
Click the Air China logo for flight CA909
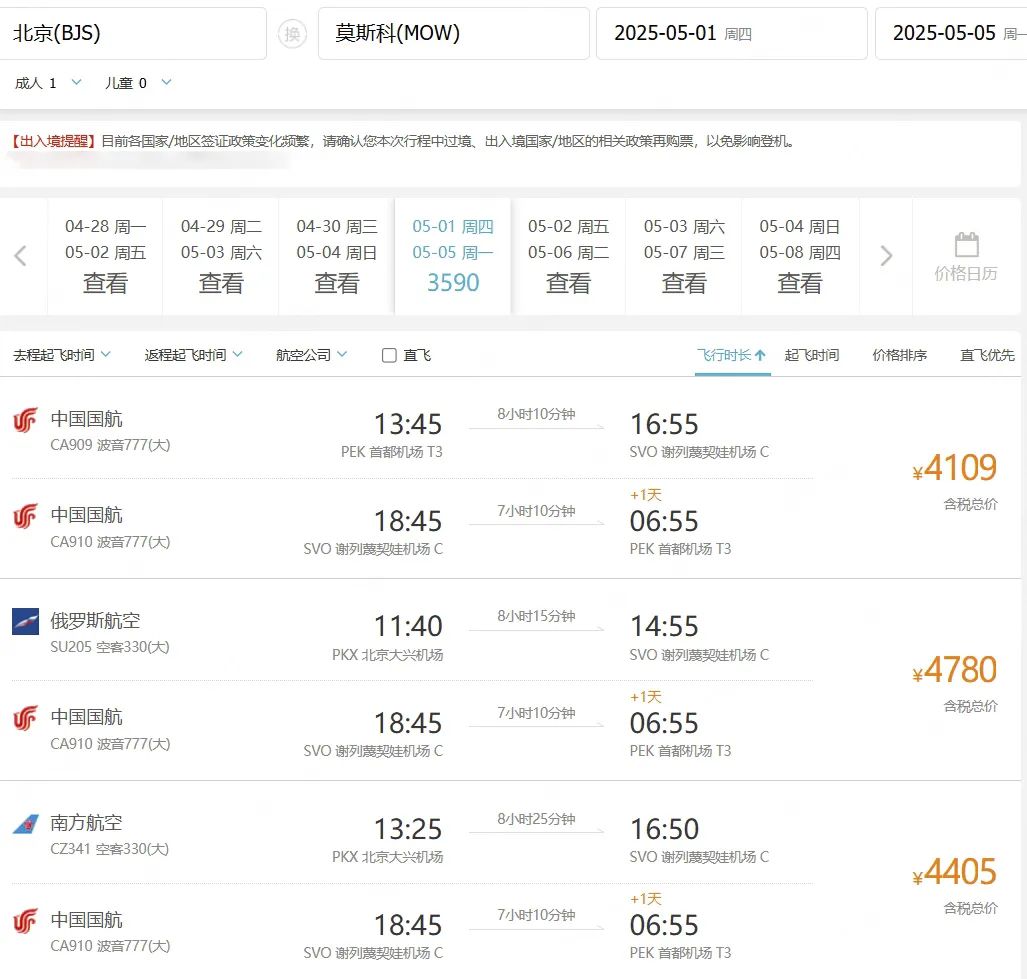coord(25,421)
